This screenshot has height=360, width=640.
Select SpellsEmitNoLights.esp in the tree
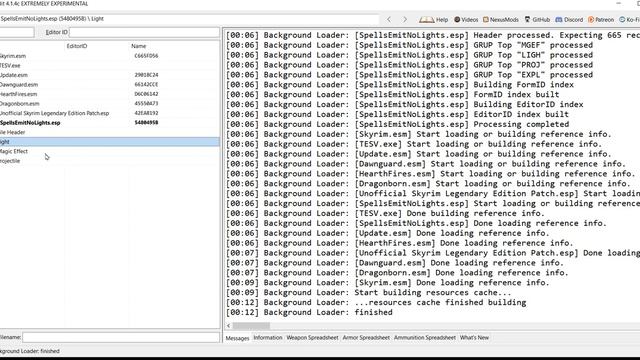coord(30,122)
